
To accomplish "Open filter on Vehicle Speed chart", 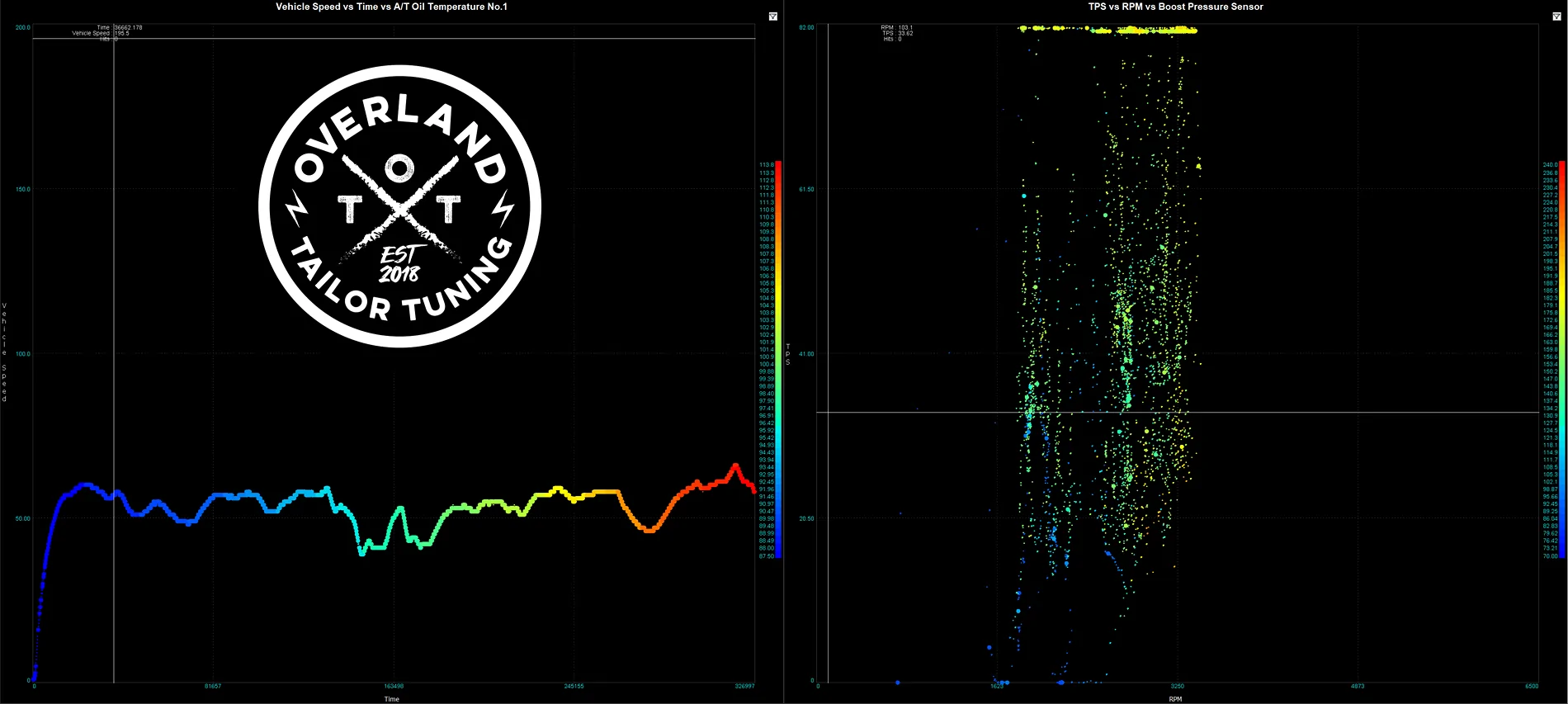I will [x=772, y=17].
